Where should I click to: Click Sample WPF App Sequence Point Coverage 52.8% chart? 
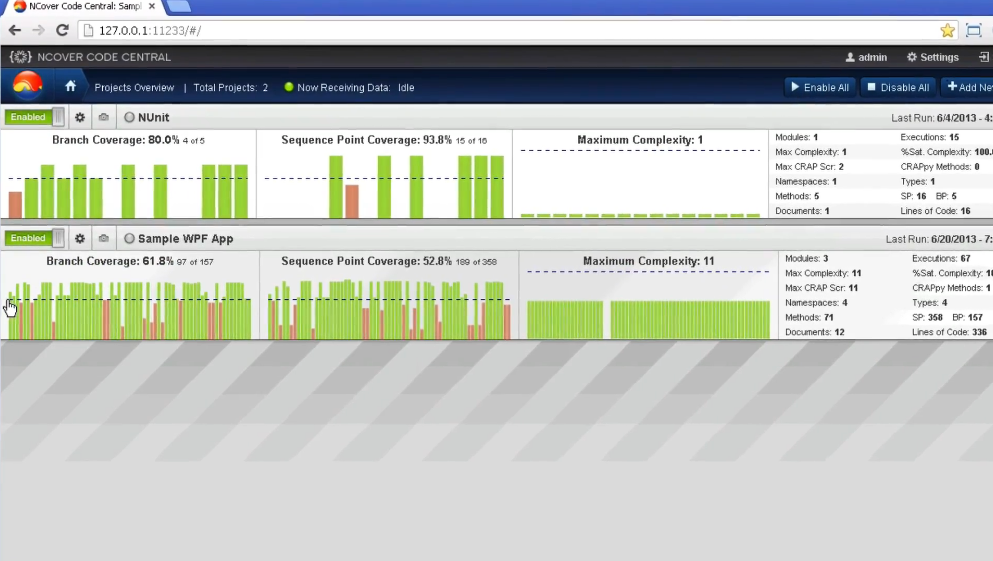pyautogui.click(x=389, y=296)
